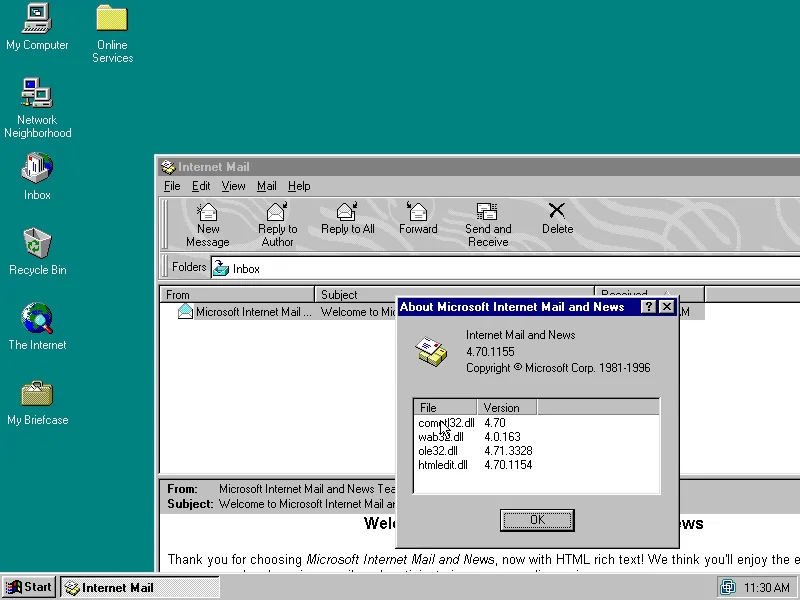Sort messages by the From column
The image size is (800, 600).
[237, 294]
